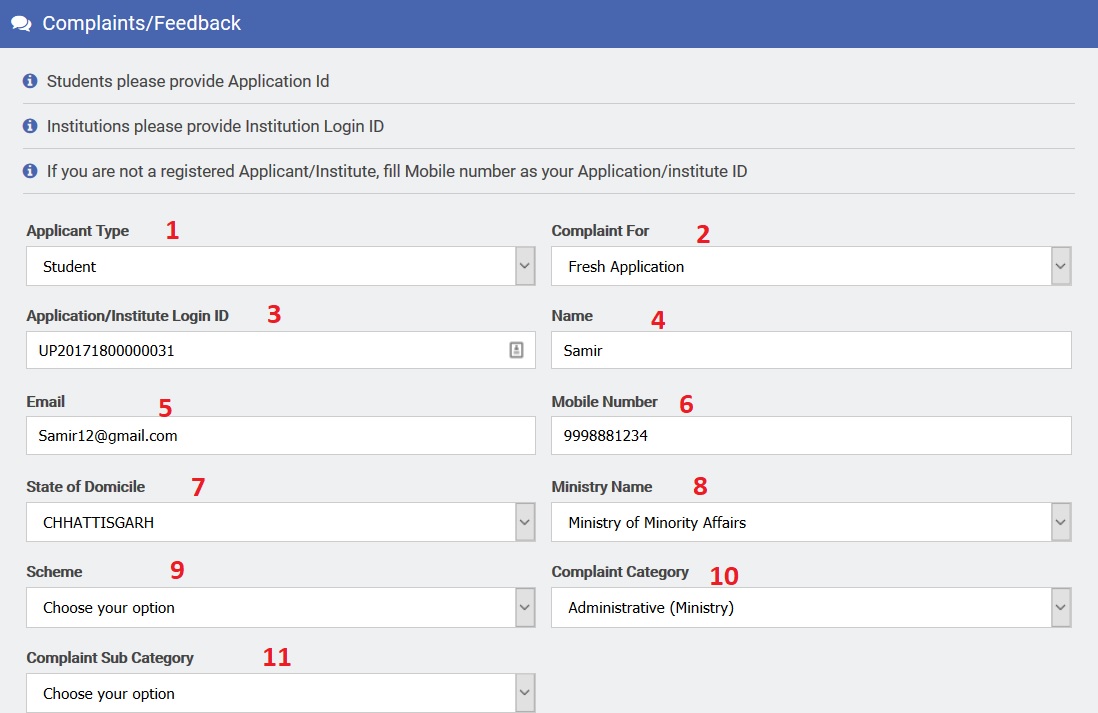
Task: Click the Complaint Category label
Action: tap(620, 572)
